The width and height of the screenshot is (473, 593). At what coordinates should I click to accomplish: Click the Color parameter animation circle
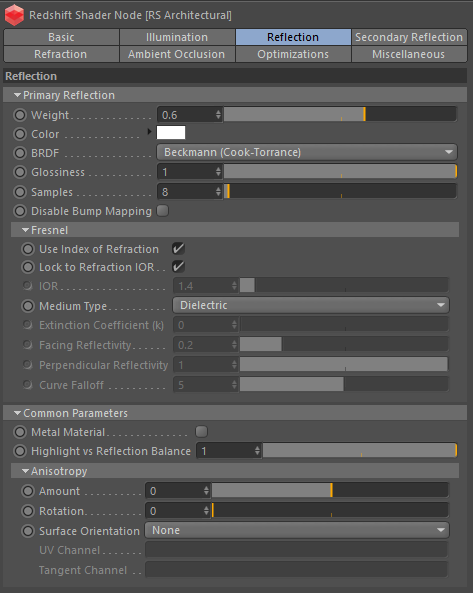[x=20, y=134]
